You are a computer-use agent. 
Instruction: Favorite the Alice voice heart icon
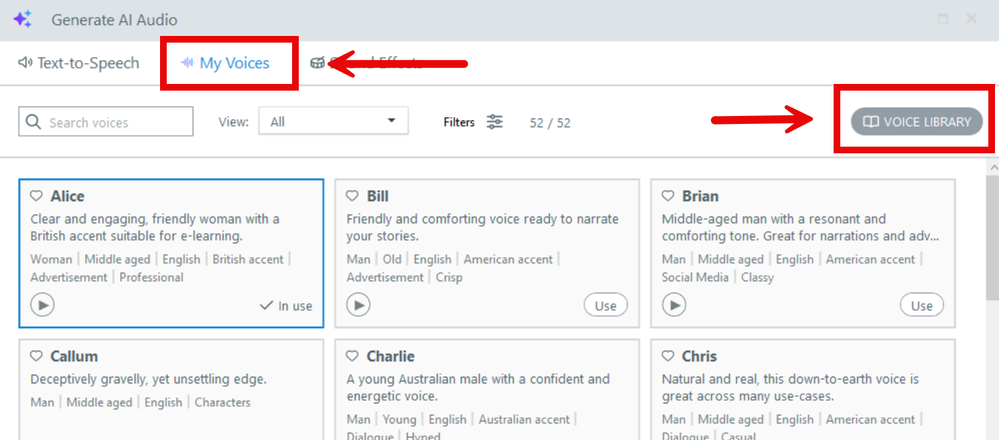point(36,196)
